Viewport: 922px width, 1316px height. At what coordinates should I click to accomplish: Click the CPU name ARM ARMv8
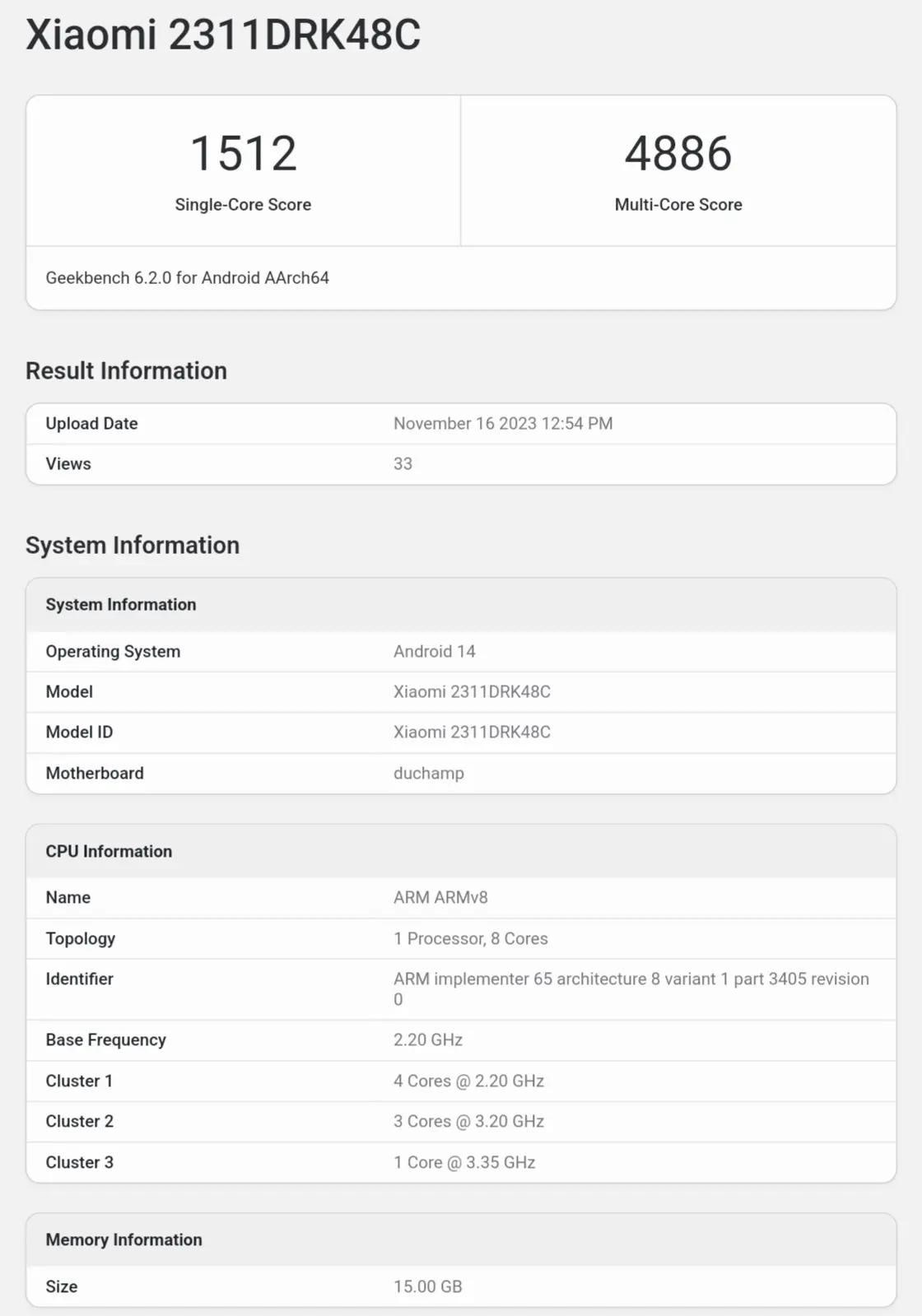pyautogui.click(x=440, y=898)
